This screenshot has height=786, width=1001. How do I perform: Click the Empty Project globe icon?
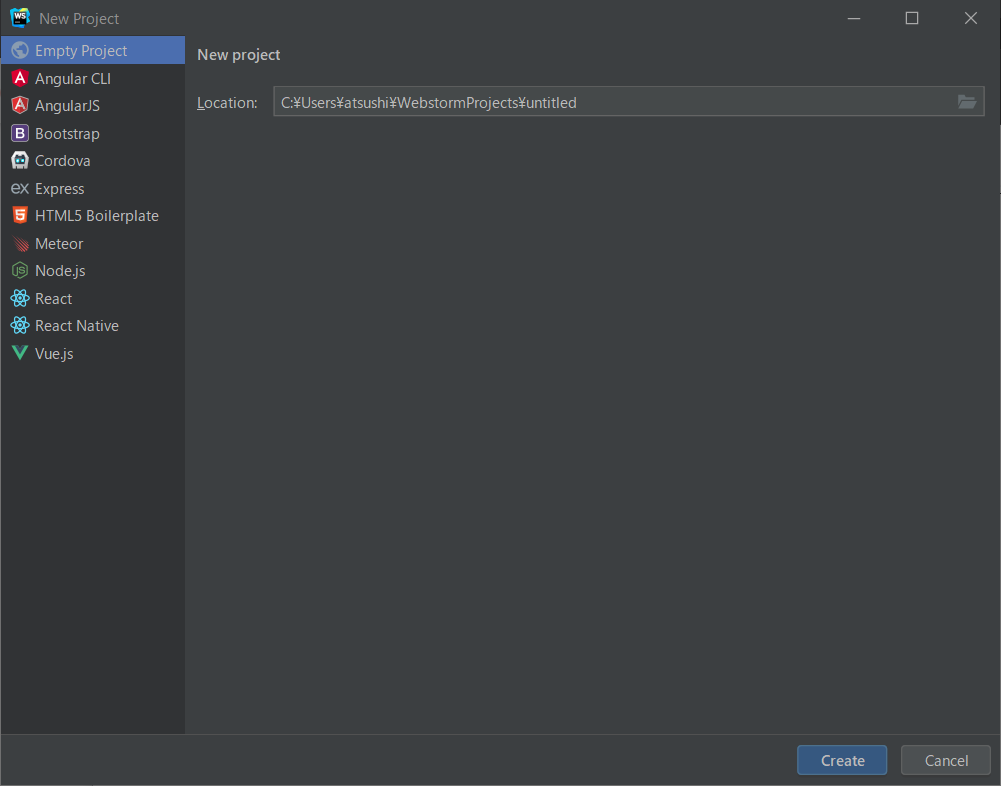pyautogui.click(x=20, y=50)
